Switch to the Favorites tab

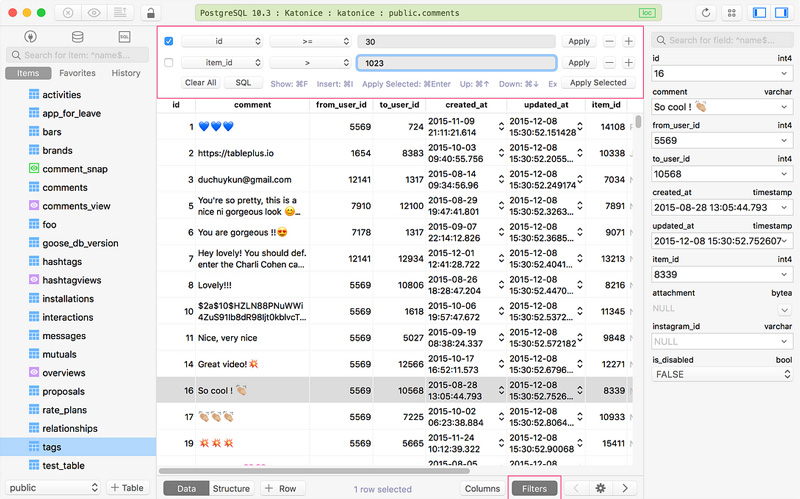[77, 73]
